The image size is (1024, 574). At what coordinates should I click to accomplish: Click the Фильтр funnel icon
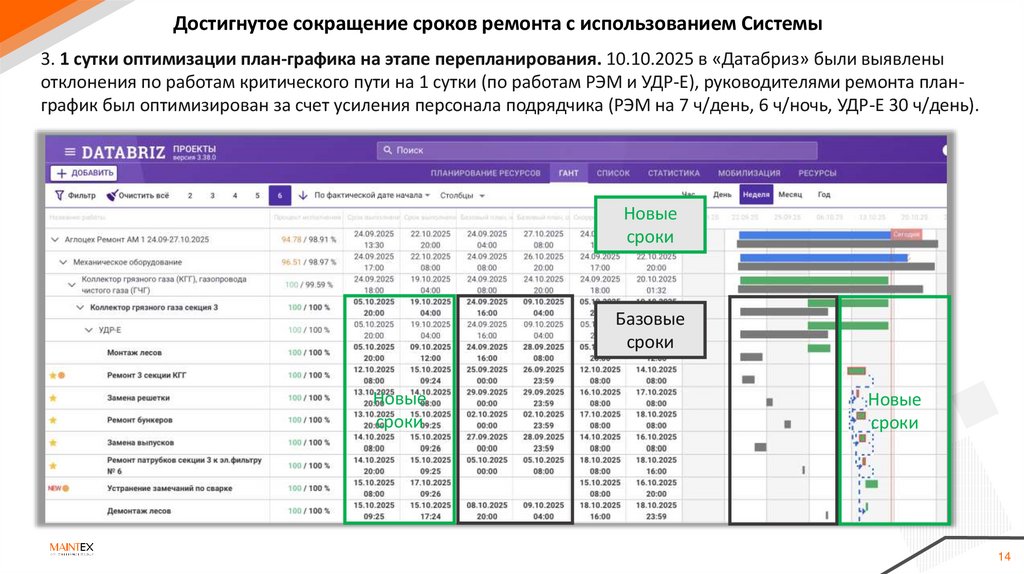click(59, 195)
